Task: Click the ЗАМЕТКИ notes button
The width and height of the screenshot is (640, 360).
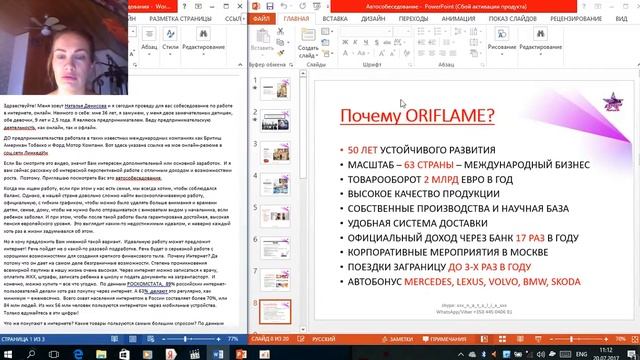Action: tap(397, 339)
